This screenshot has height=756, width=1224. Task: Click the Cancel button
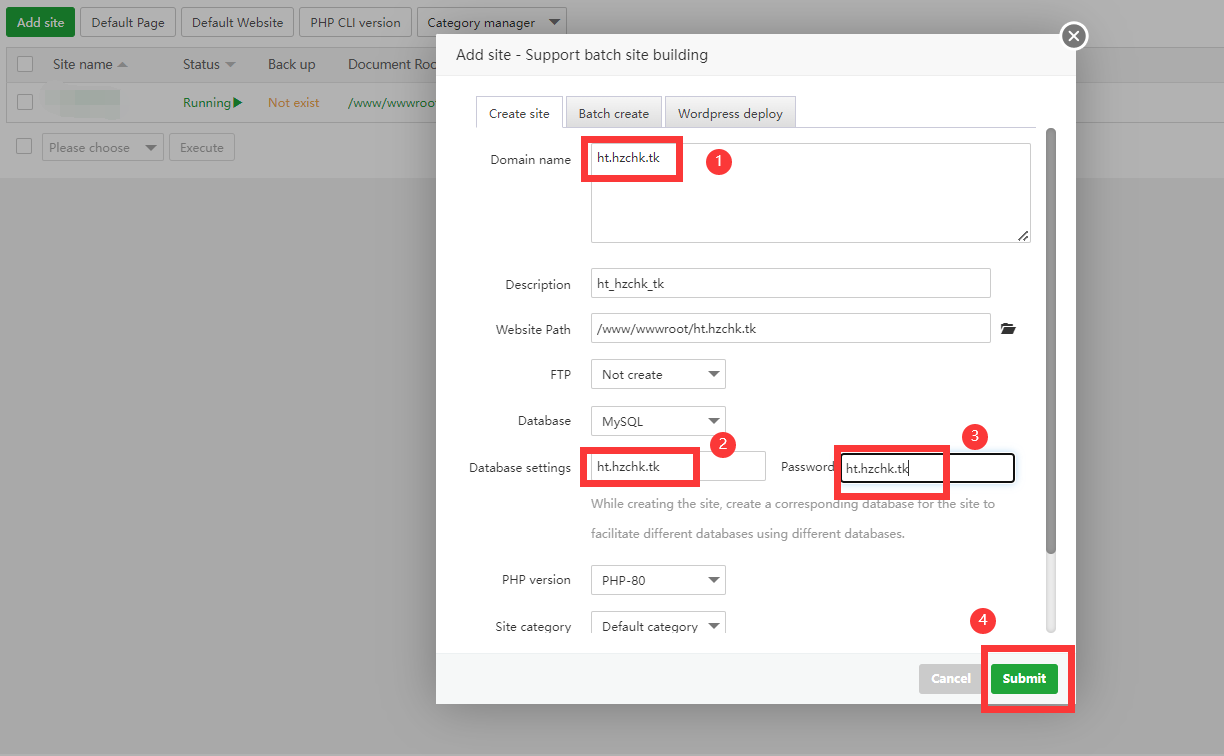pyautogui.click(x=950, y=678)
